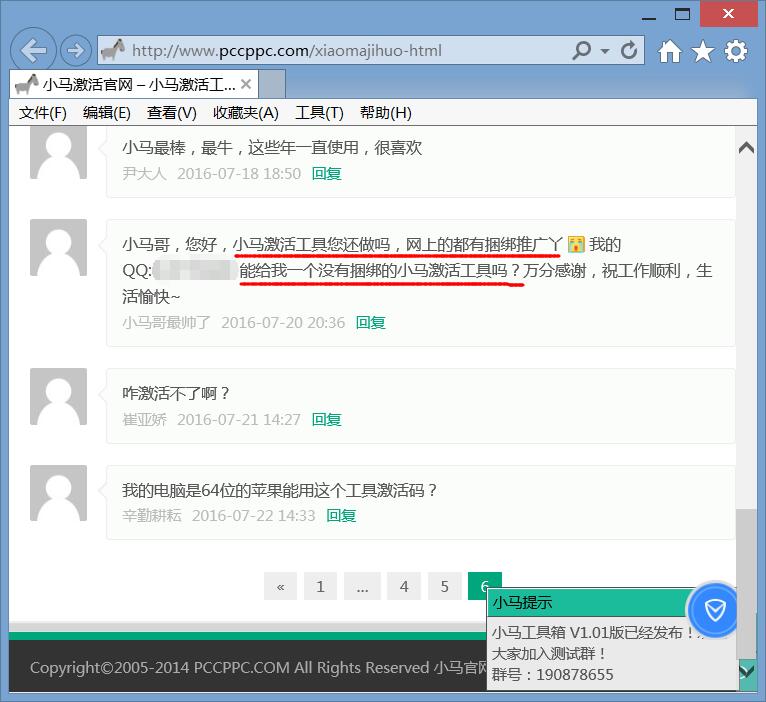Click 回复 under 小马哥最帅了's comment
766x702 pixels.
coord(370,322)
